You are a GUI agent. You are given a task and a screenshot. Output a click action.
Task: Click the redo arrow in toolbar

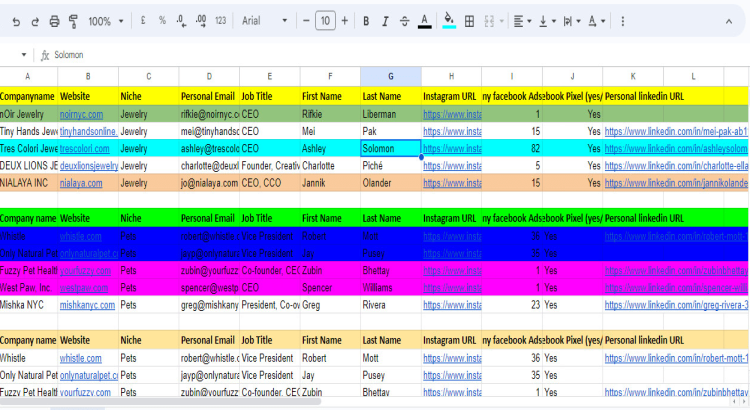point(35,21)
